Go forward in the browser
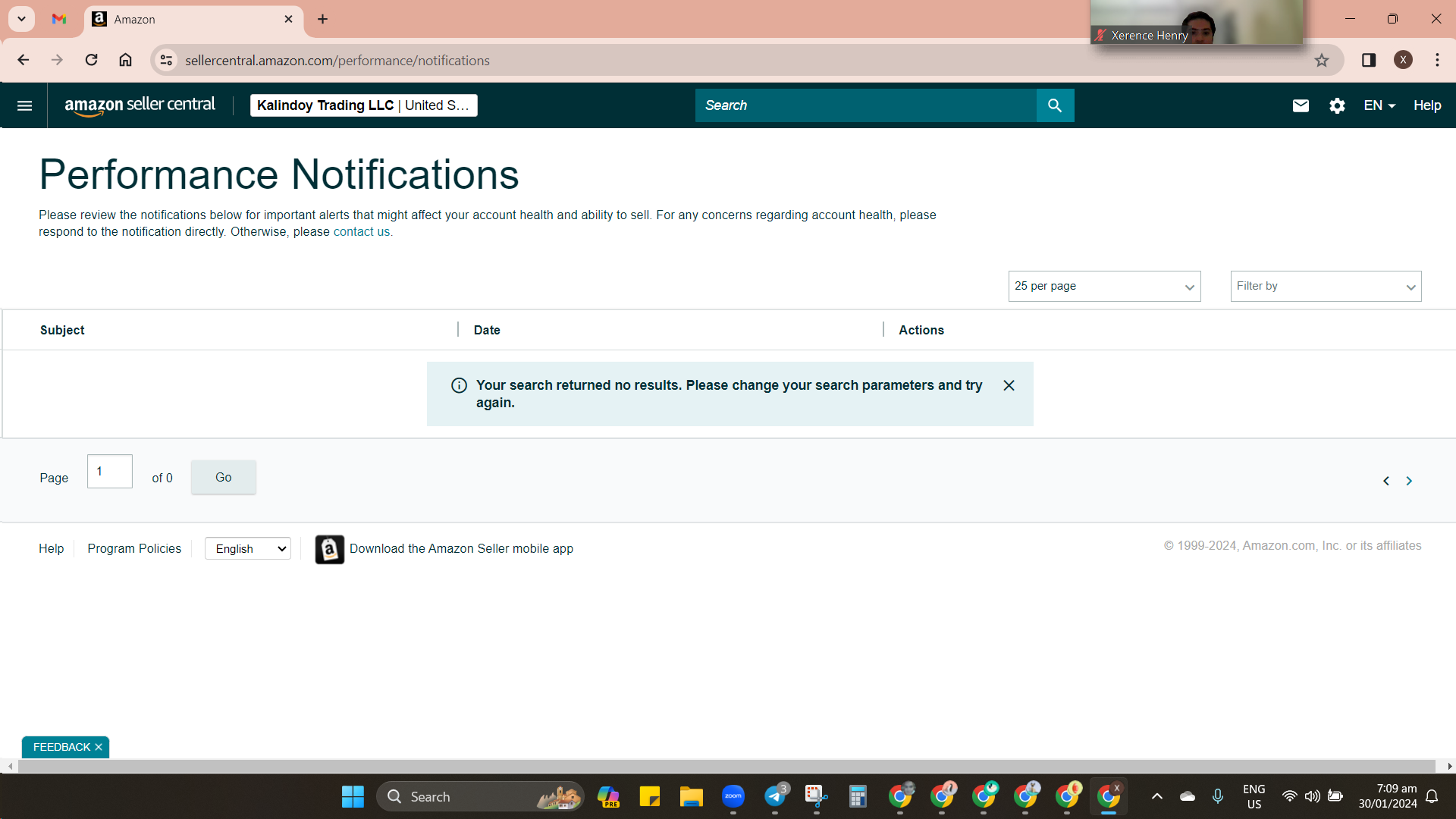 (57, 60)
